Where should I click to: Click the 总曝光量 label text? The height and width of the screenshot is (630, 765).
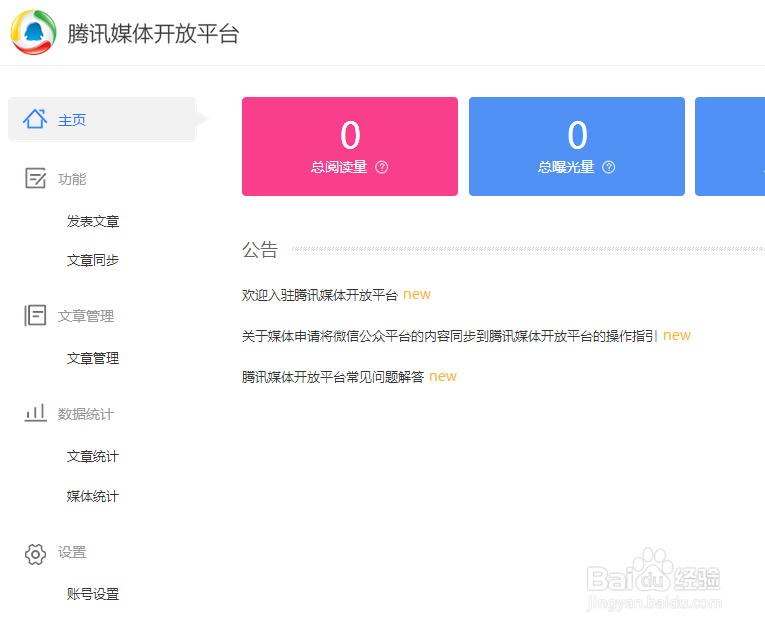[566, 167]
